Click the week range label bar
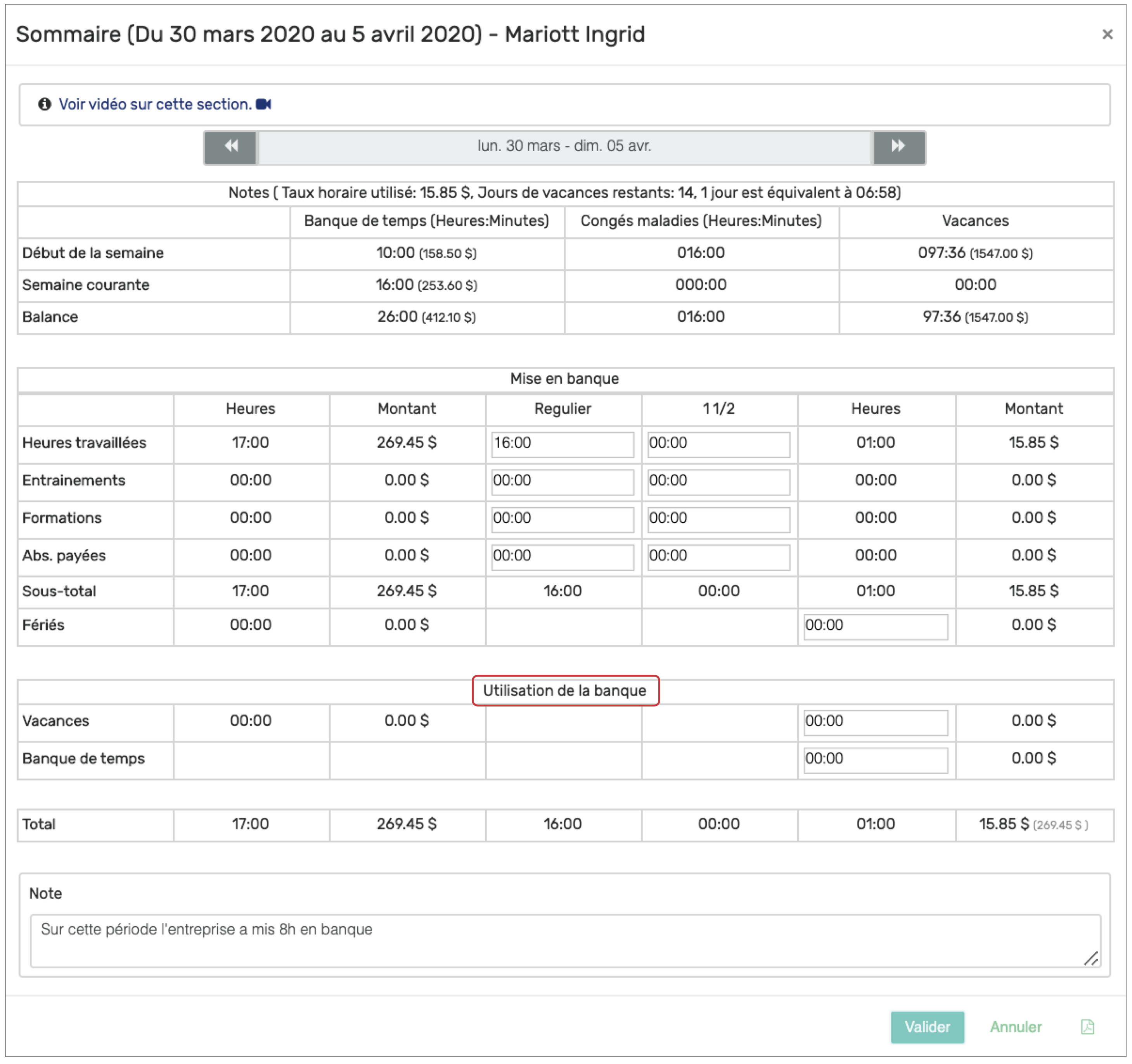1132x1064 pixels. [x=564, y=147]
